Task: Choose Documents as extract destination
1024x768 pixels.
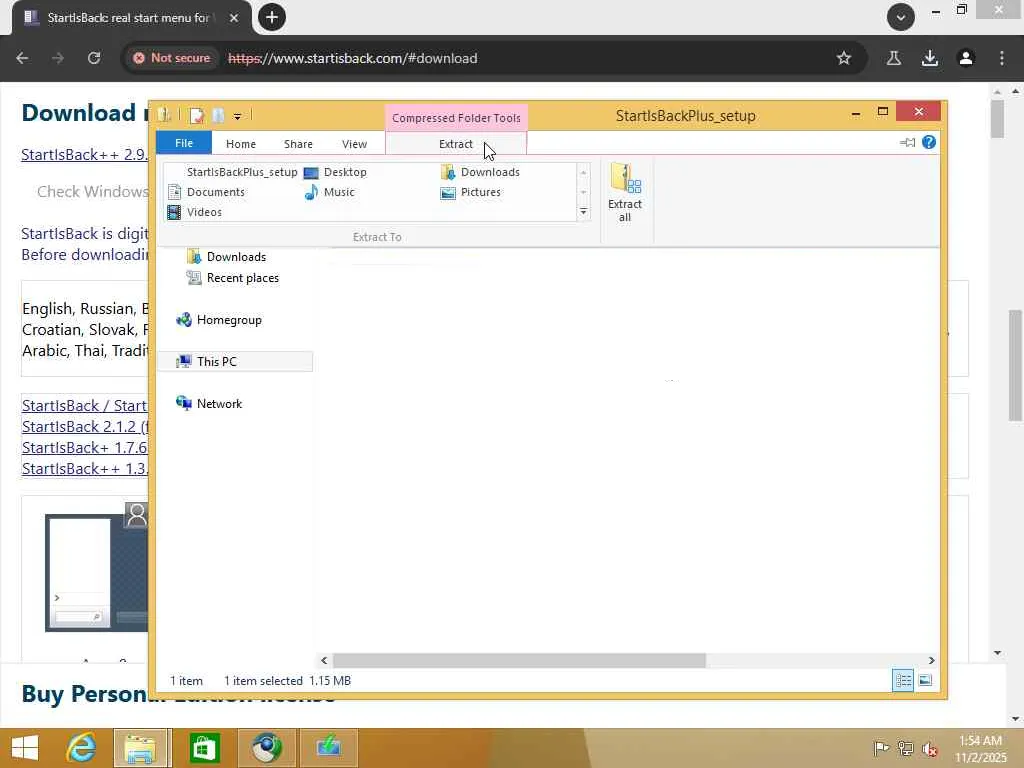Action: 206,192
